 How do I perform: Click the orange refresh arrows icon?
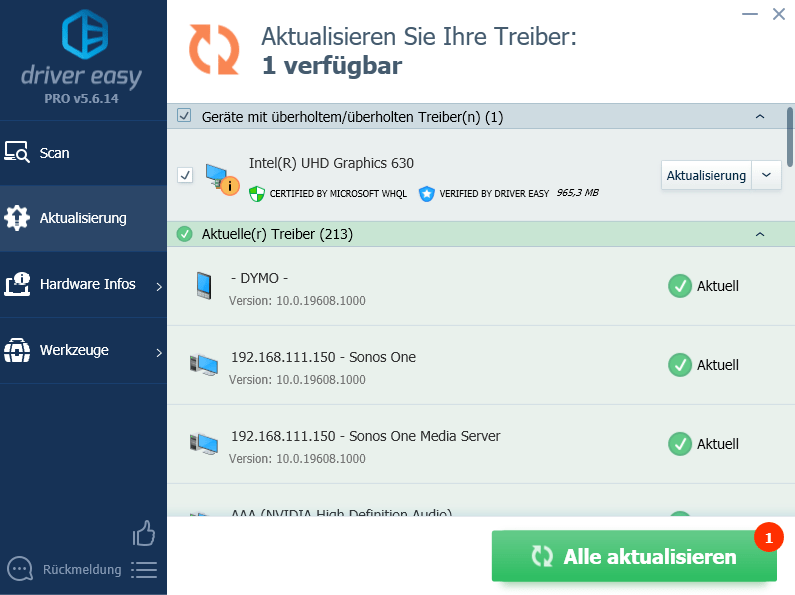214,50
